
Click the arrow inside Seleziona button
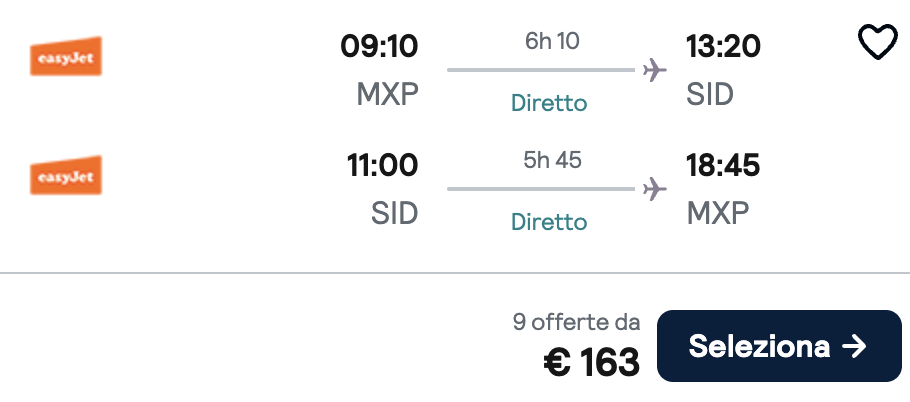click(x=853, y=346)
